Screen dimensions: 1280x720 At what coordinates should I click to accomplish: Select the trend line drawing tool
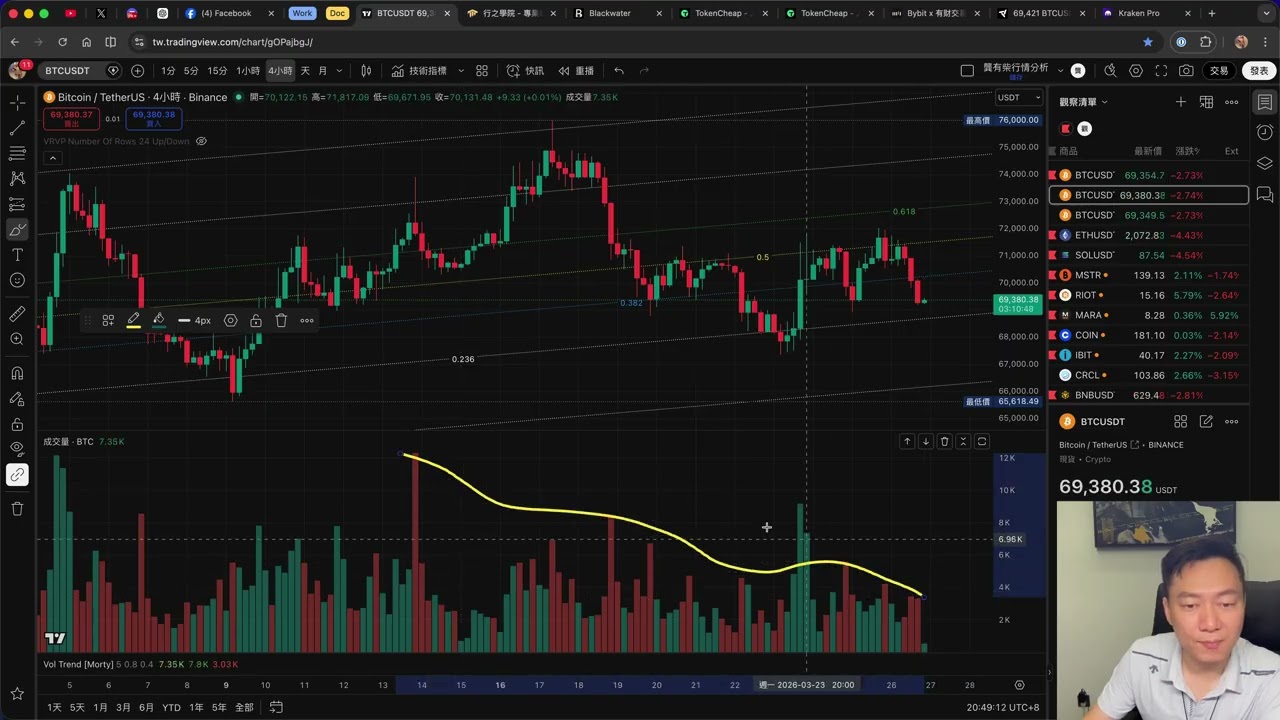(x=17, y=128)
